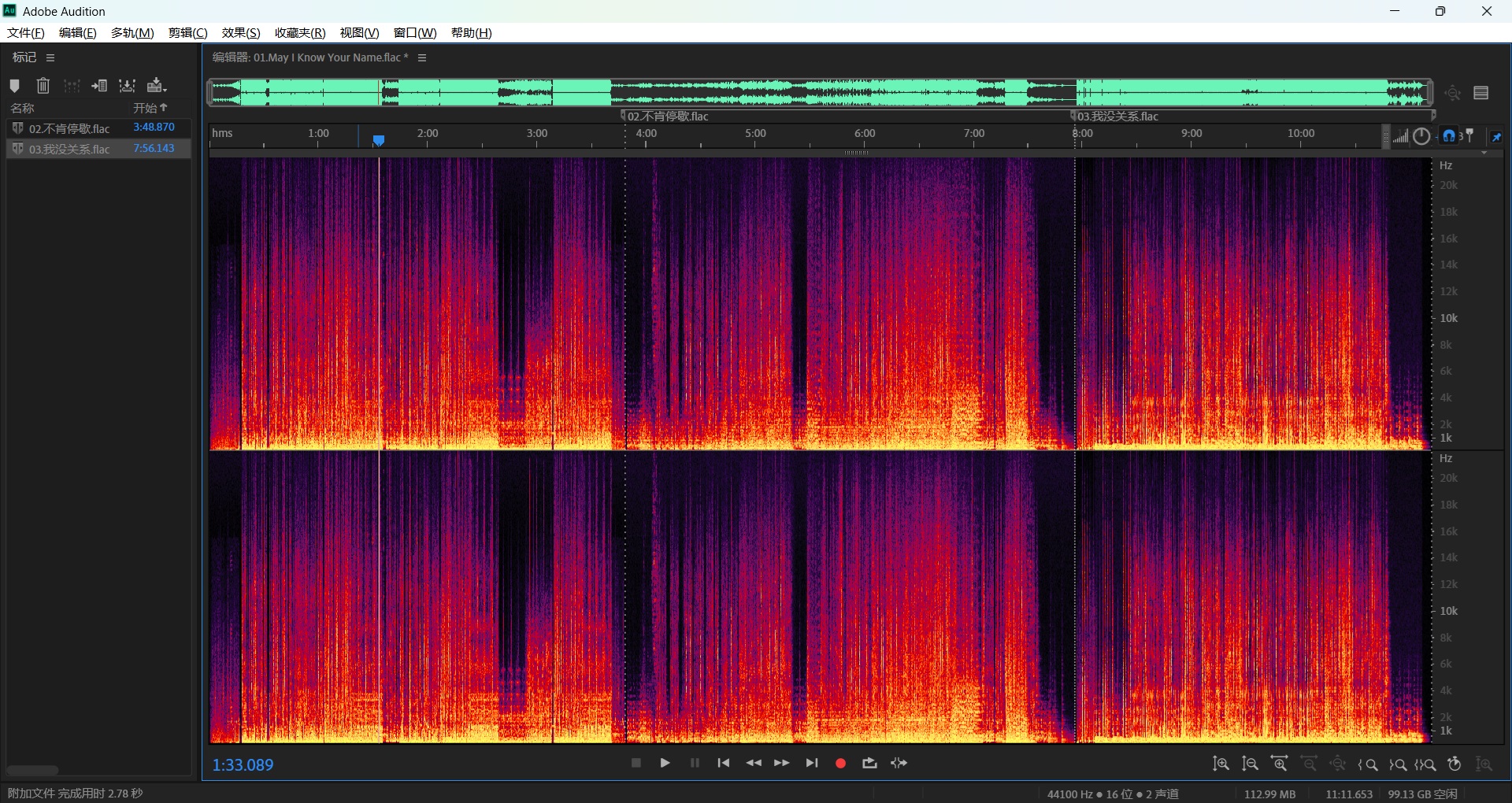
Task: Open the 标记 panel menu
Action: coord(50,57)
